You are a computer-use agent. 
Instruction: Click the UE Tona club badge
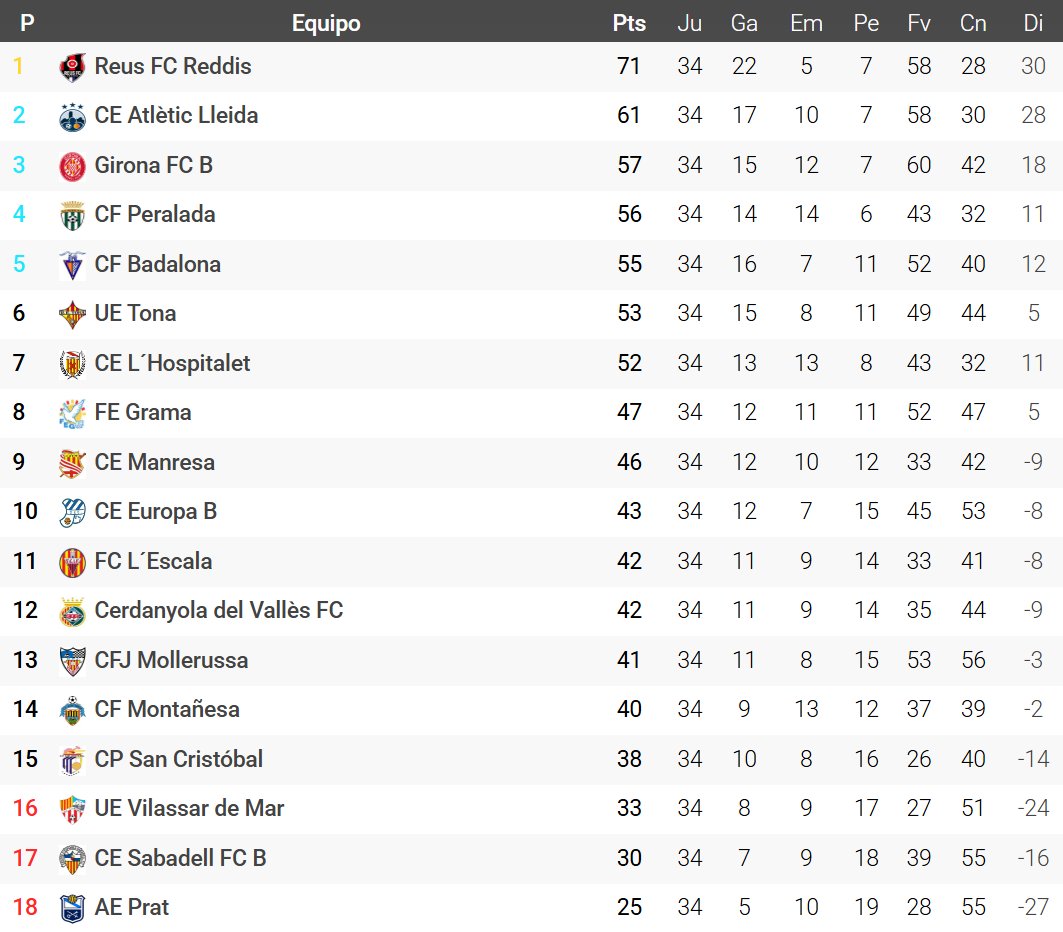pyautogui.click(x=73, y=315)
